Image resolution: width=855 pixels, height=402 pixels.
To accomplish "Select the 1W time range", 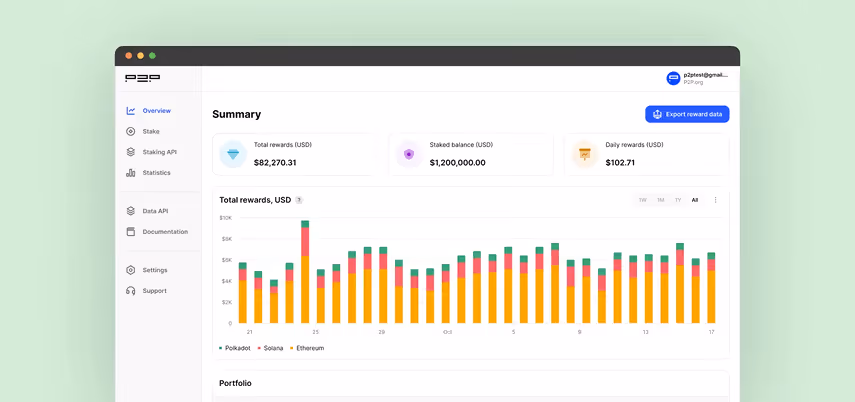I will [x=643, y=200].
